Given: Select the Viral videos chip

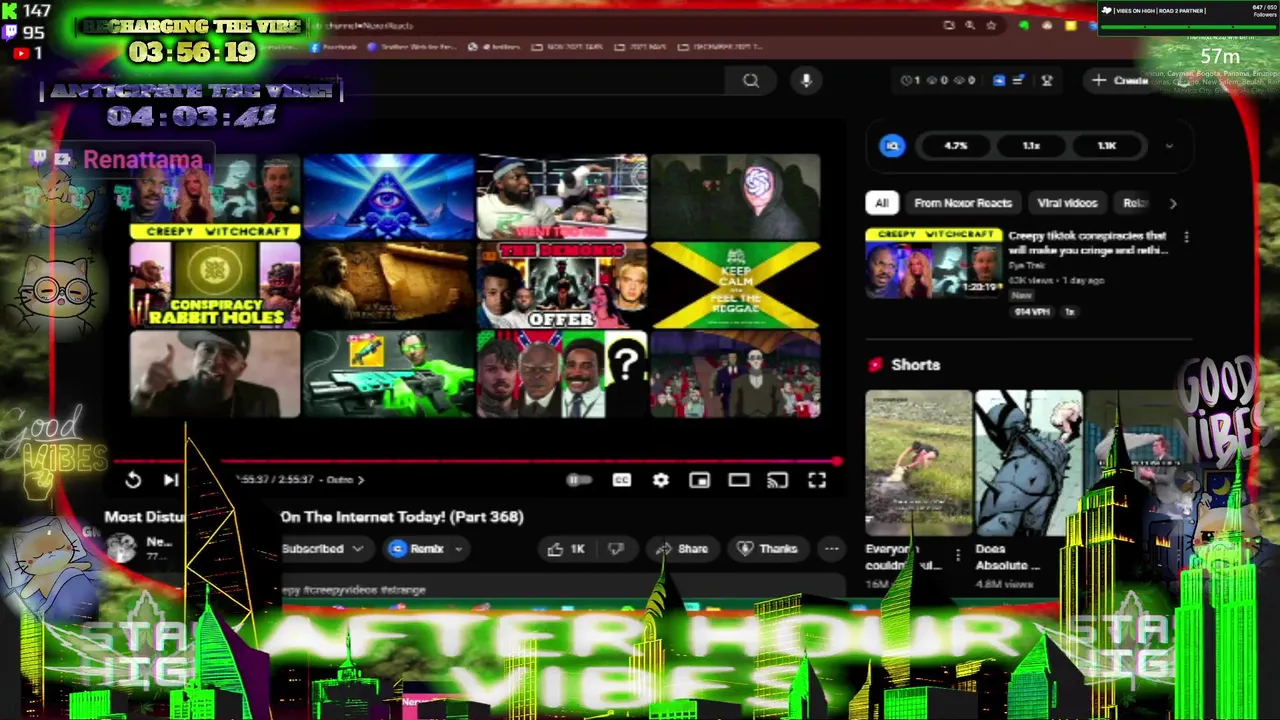Looking at the screenshot, I should coord(1067,203).
